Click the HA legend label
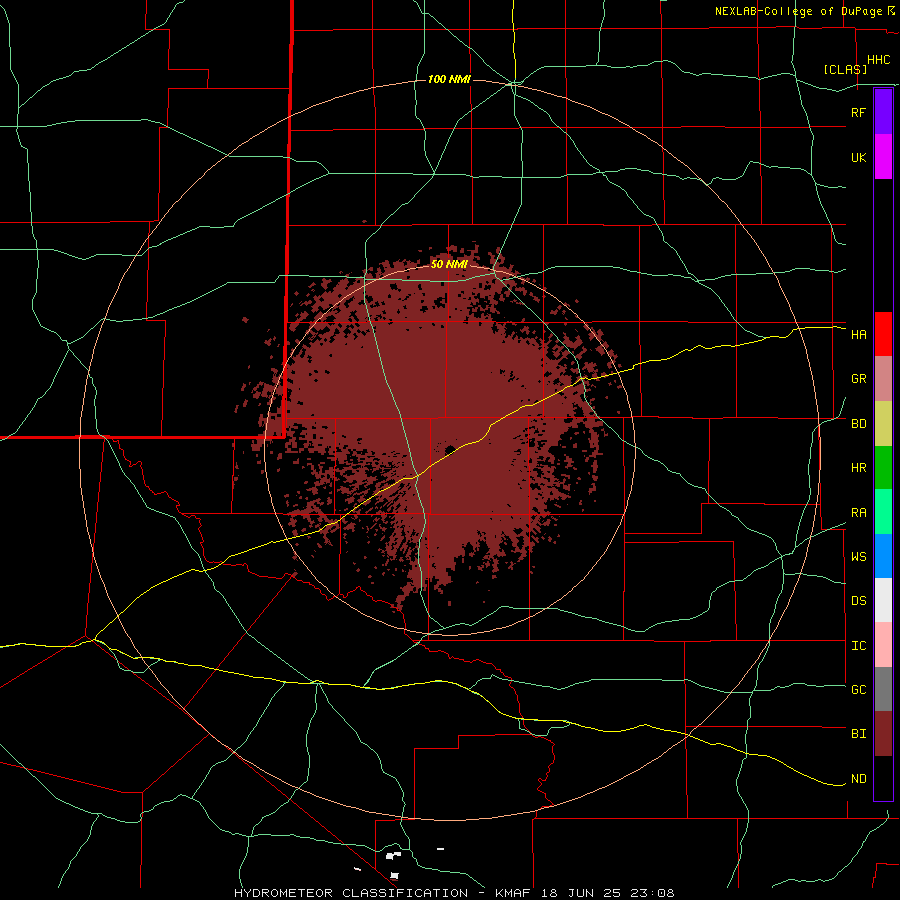 [x=858, y=334]
